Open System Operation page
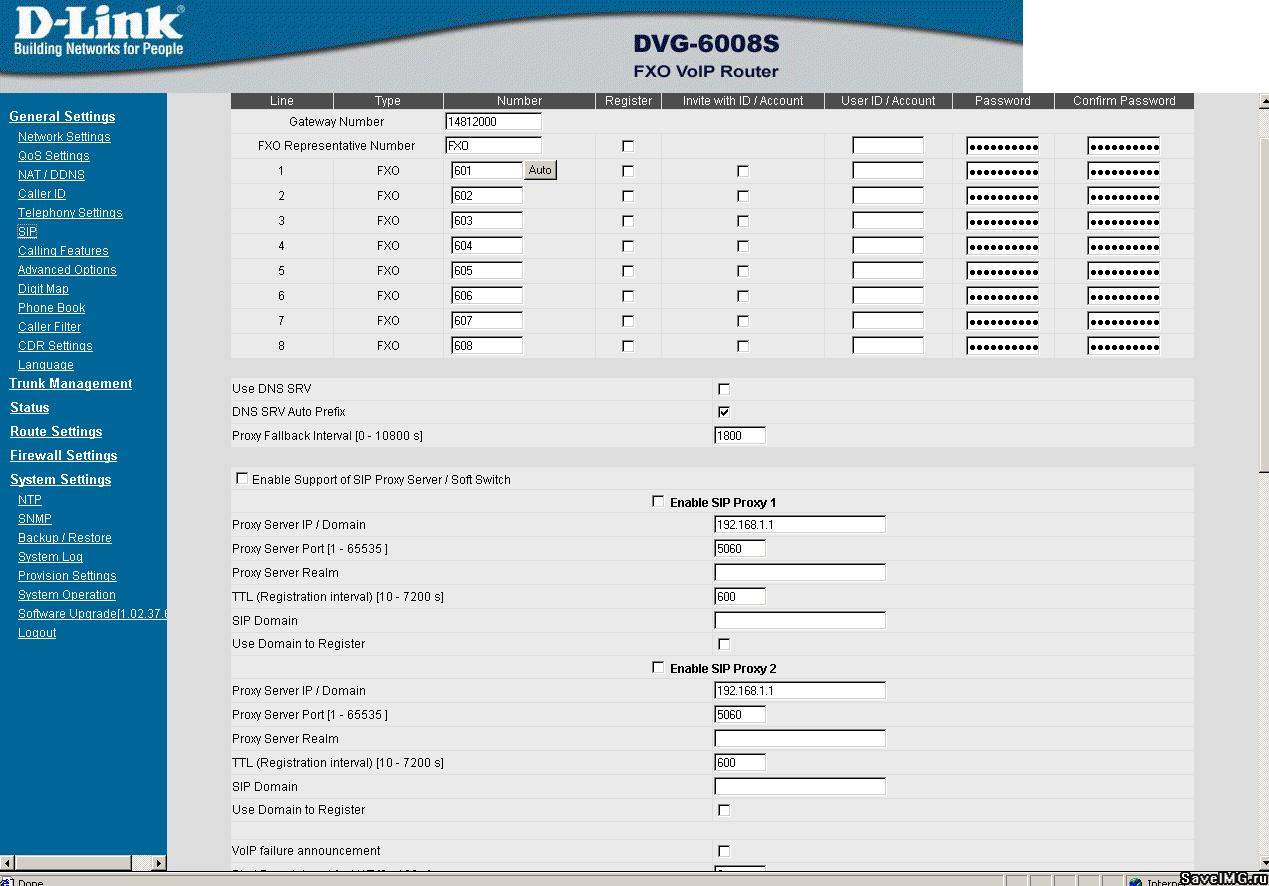Image resolution: width=1269 pixels, height=886 pixels. click(67, 595)
